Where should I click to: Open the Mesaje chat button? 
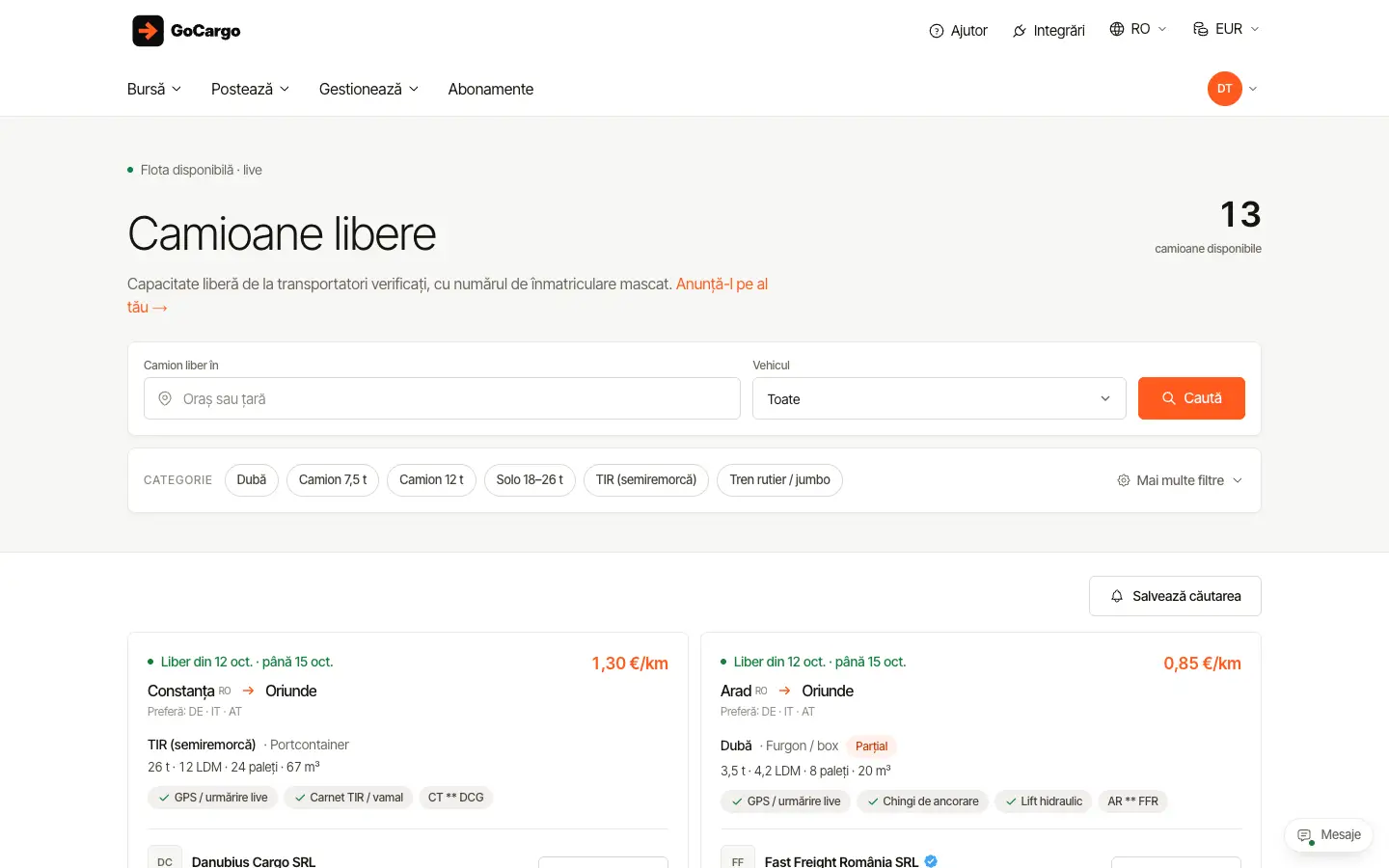point(1328,835)
